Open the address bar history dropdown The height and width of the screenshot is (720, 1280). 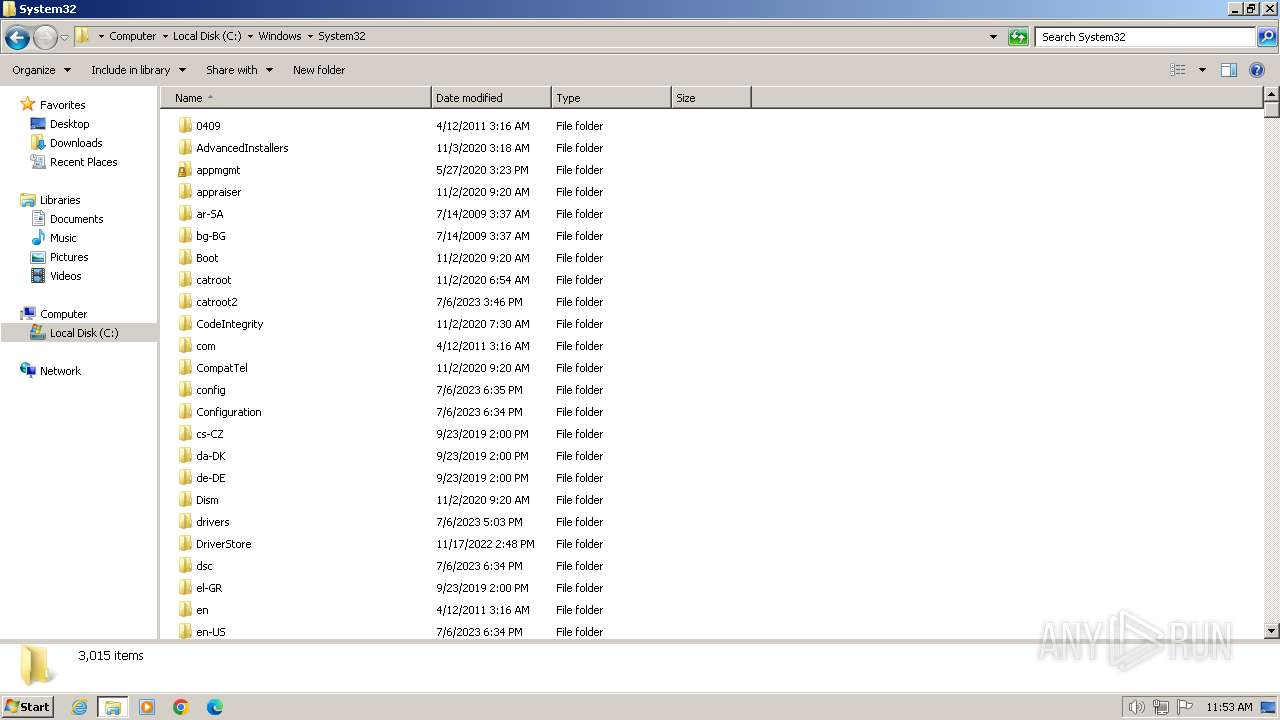tap(993, 37)
